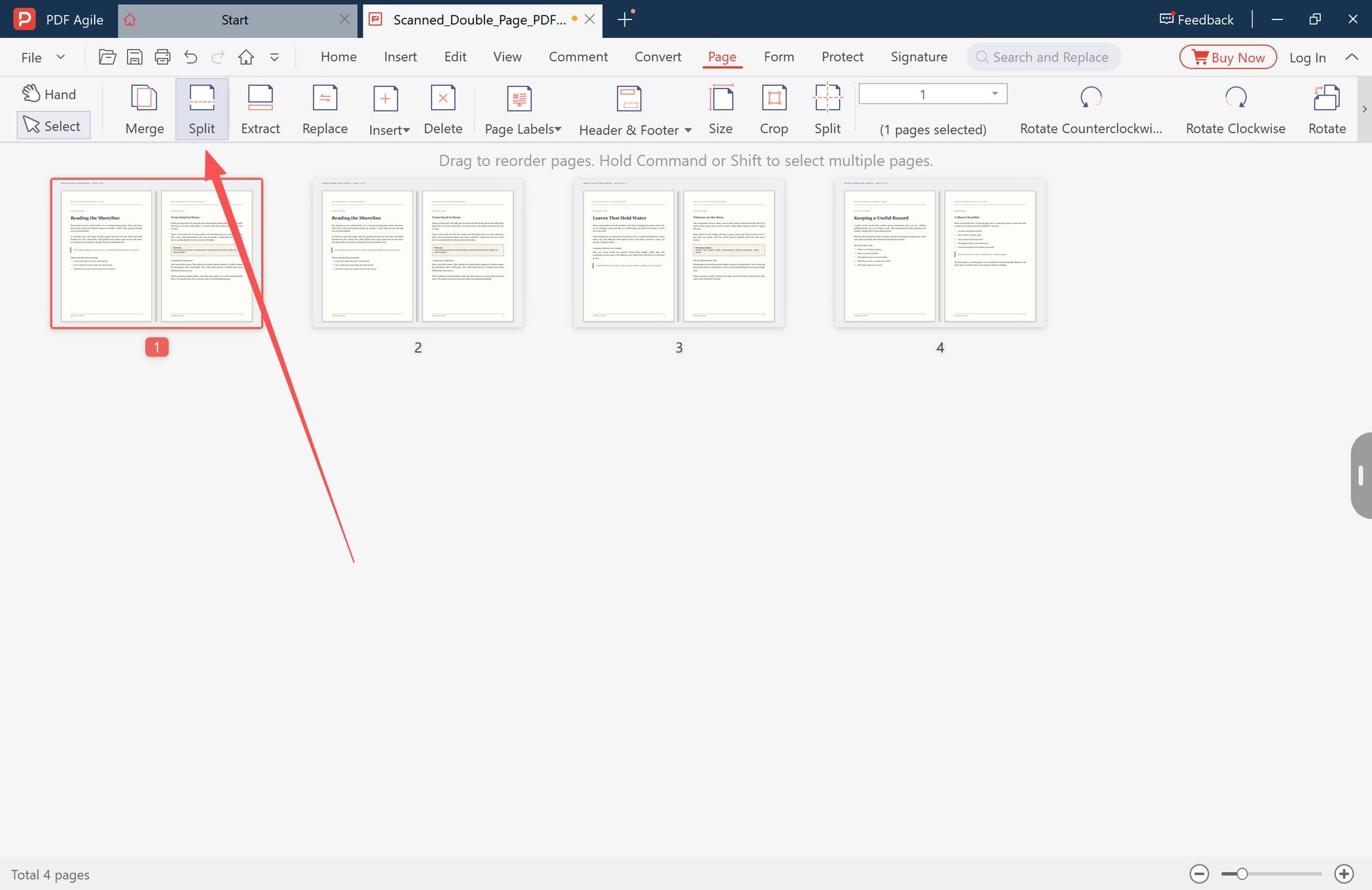Open the Insert pages dropdown
This screenshot has height=890, width=1372.
(x=389, y=109)
